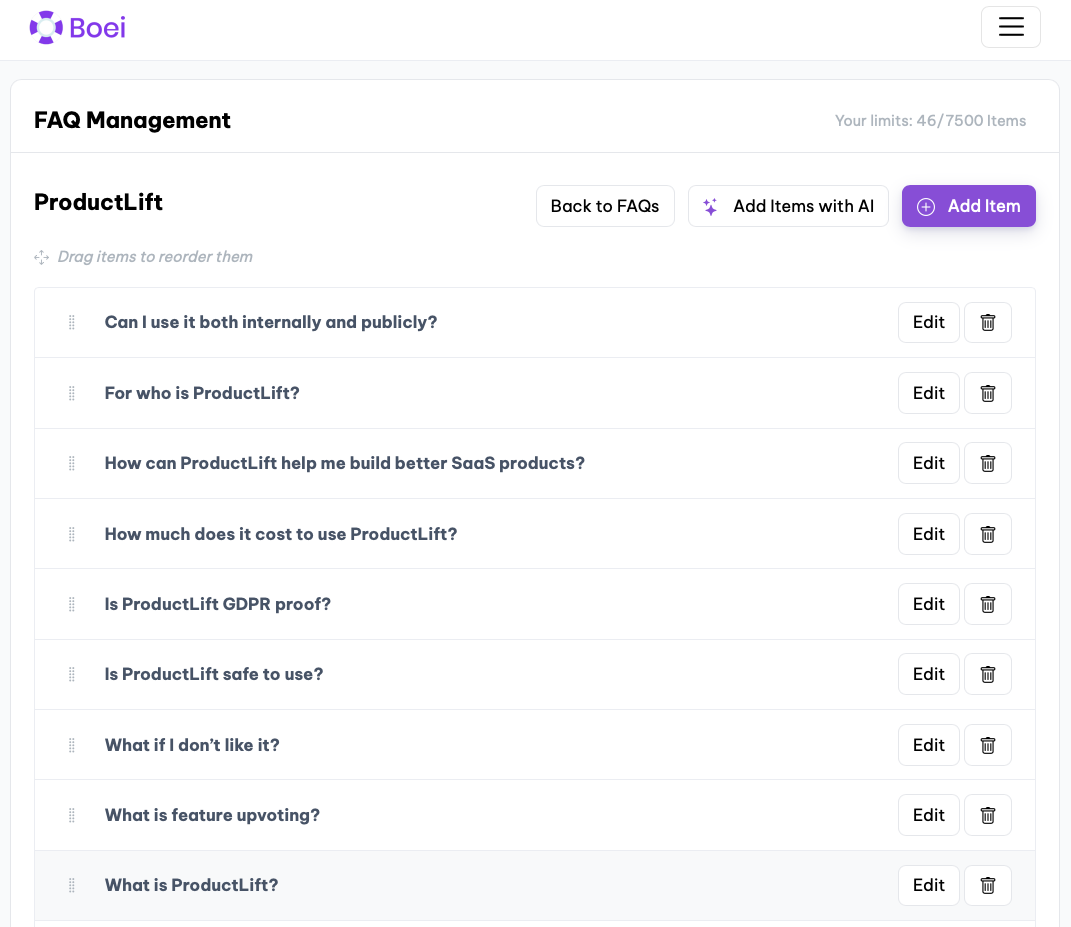This screenshot has height=927, width=1071.
Task: Select 'Can I use it both internally and publicly?' text
Action: click(x=270, y=322)
